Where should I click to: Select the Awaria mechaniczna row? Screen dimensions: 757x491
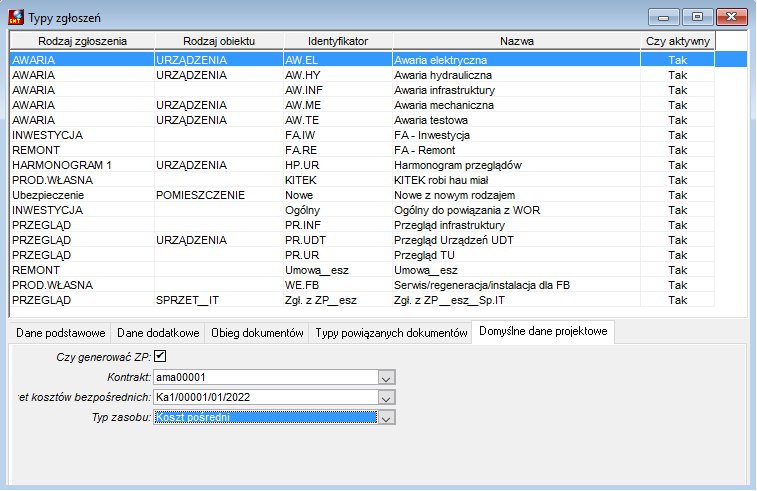coord(362,105)
